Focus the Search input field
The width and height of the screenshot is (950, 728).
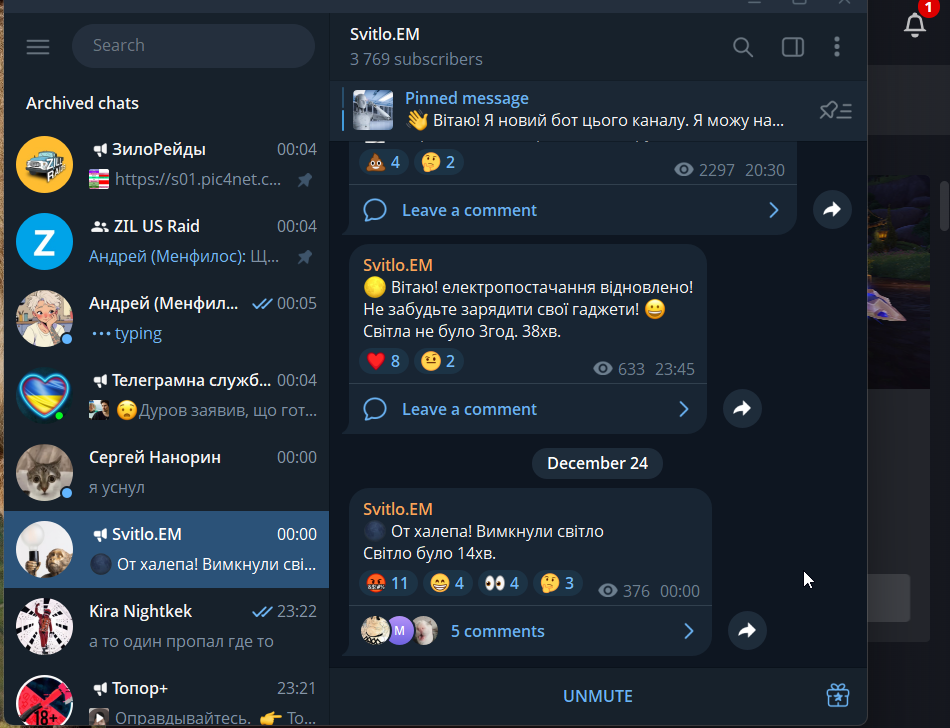[x=193, y=45]
